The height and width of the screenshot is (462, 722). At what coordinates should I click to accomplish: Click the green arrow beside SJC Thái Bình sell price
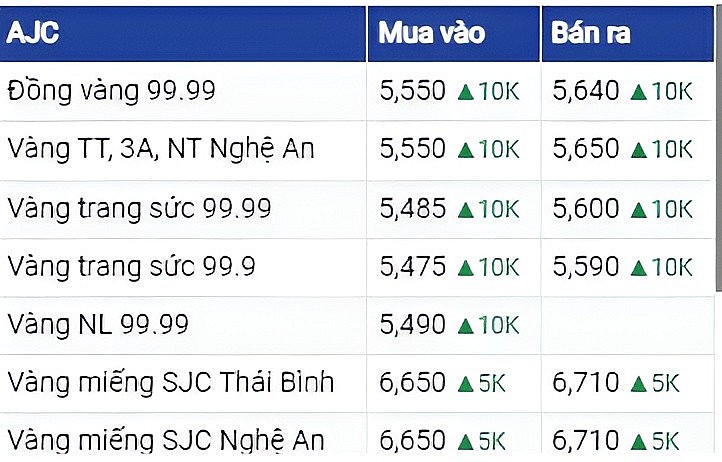click(638, 384)
